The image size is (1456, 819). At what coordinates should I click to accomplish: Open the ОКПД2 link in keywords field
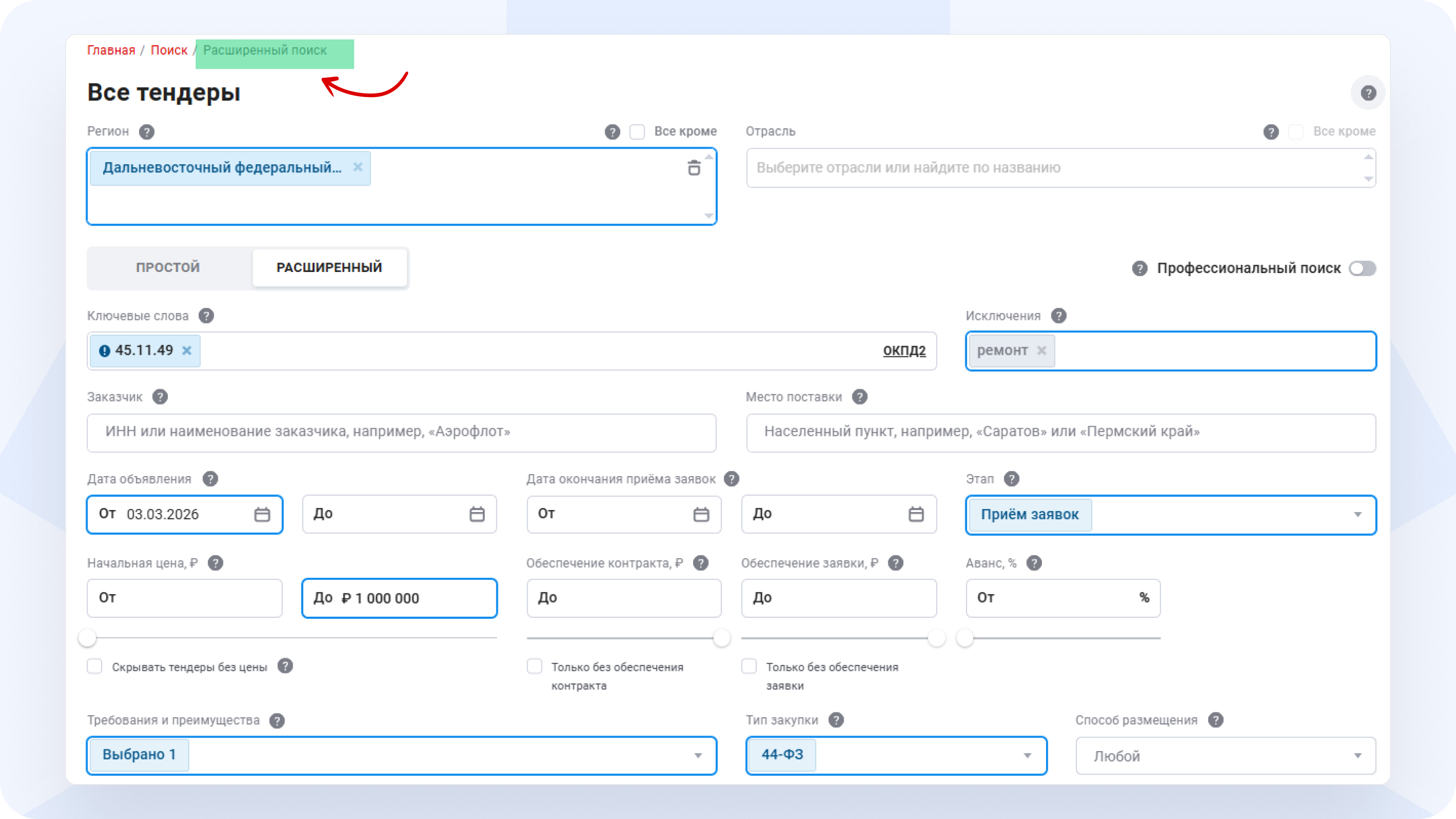(x=904, y=350)
